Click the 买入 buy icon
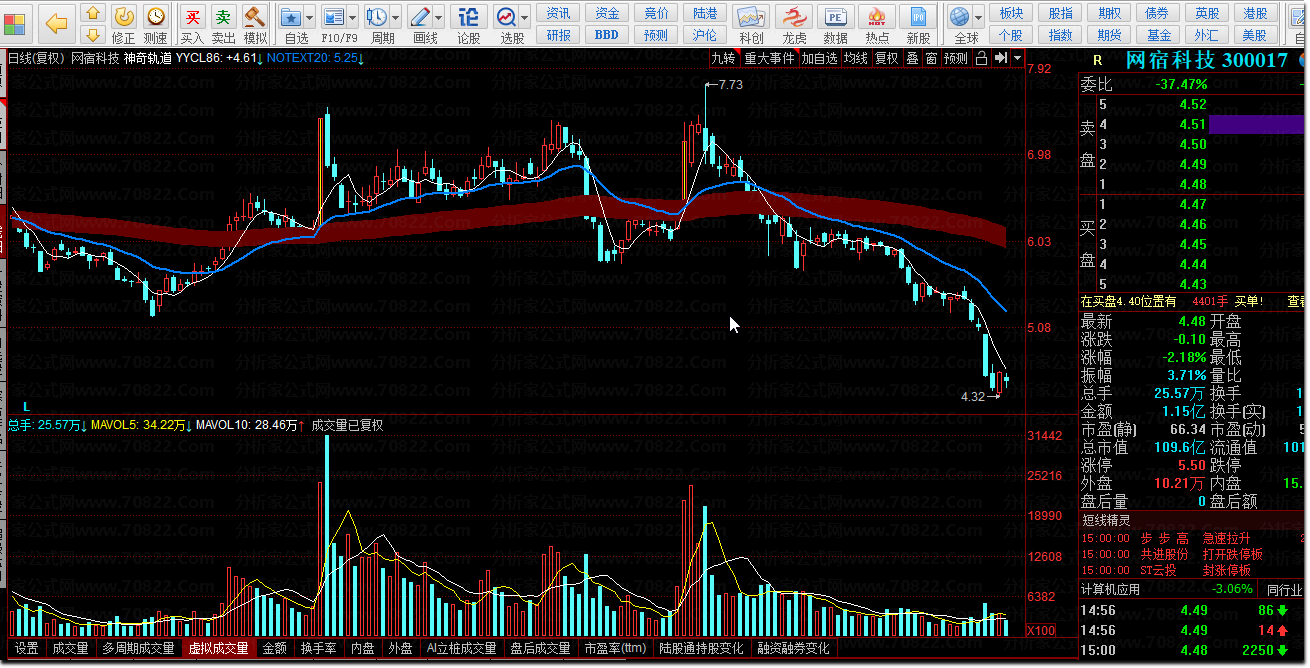 193,24
